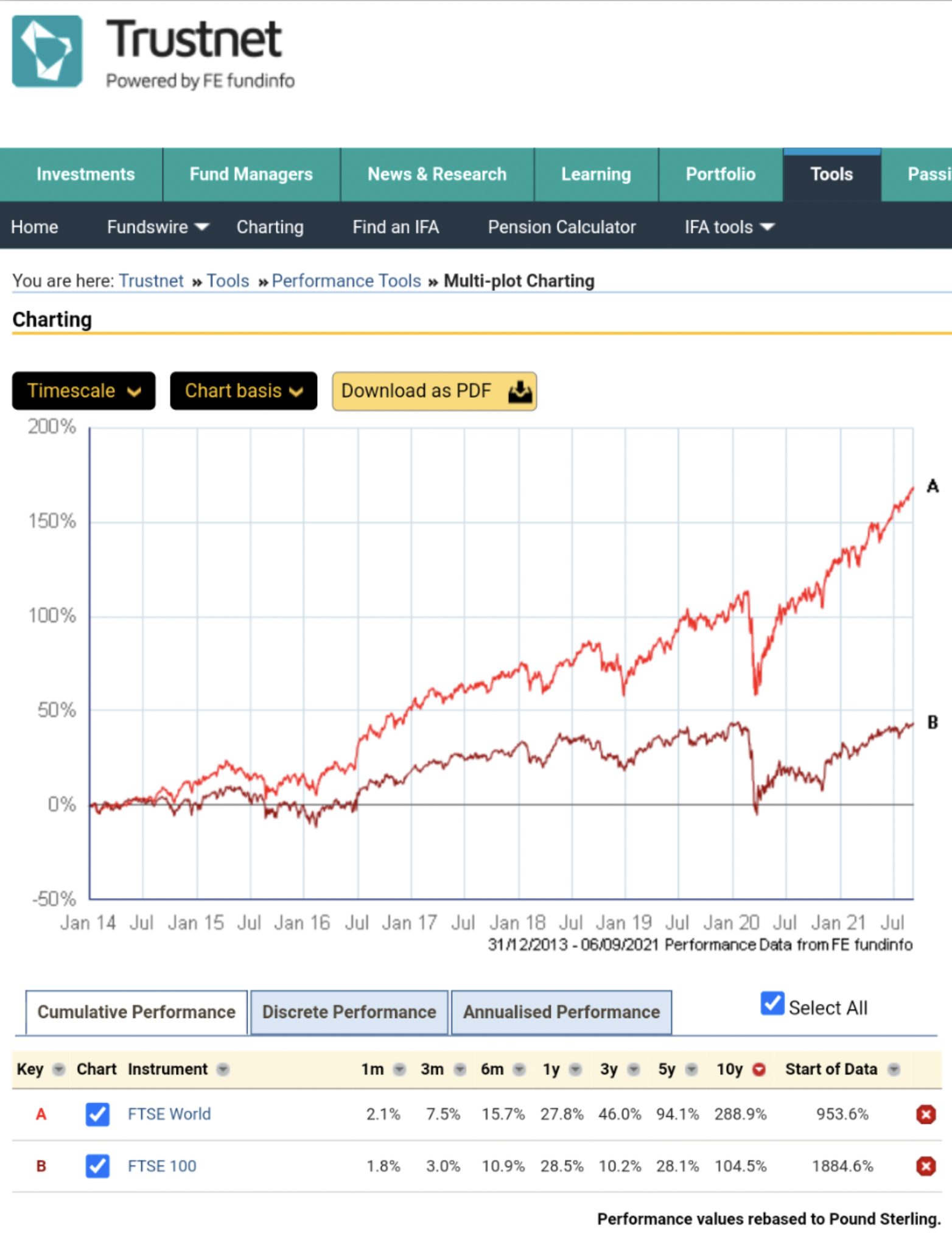
Task: Click sort icon next to Key header
Action: [x=58, y=1069]
